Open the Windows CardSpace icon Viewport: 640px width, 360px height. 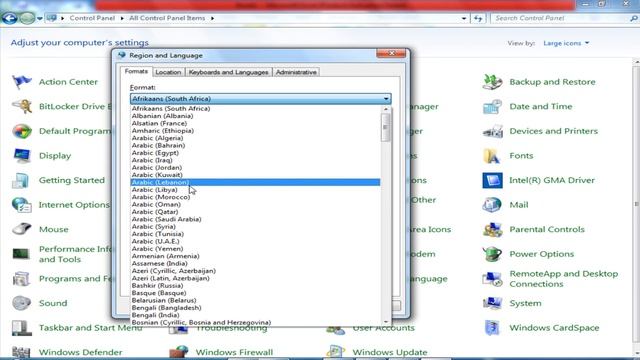pyautogui.click(x=492, y=328)
